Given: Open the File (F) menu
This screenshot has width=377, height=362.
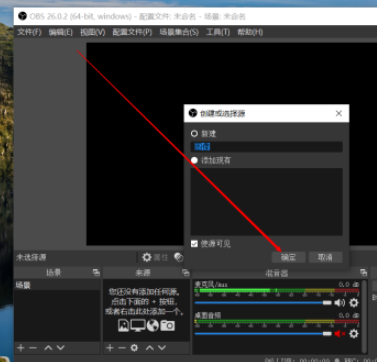Looking at the screenshot, I should point(29,32).
